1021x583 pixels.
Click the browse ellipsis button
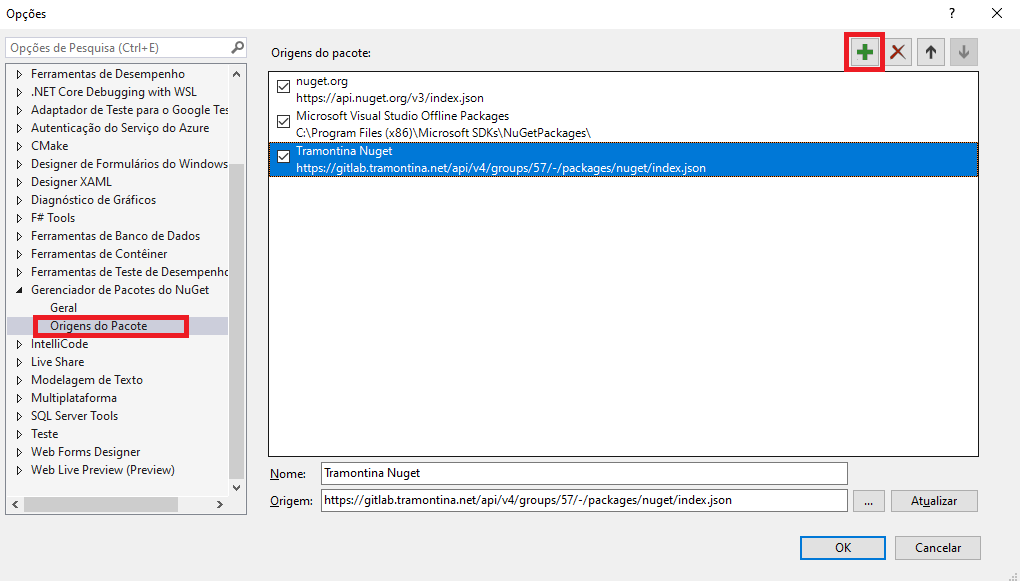pos(866,501)
